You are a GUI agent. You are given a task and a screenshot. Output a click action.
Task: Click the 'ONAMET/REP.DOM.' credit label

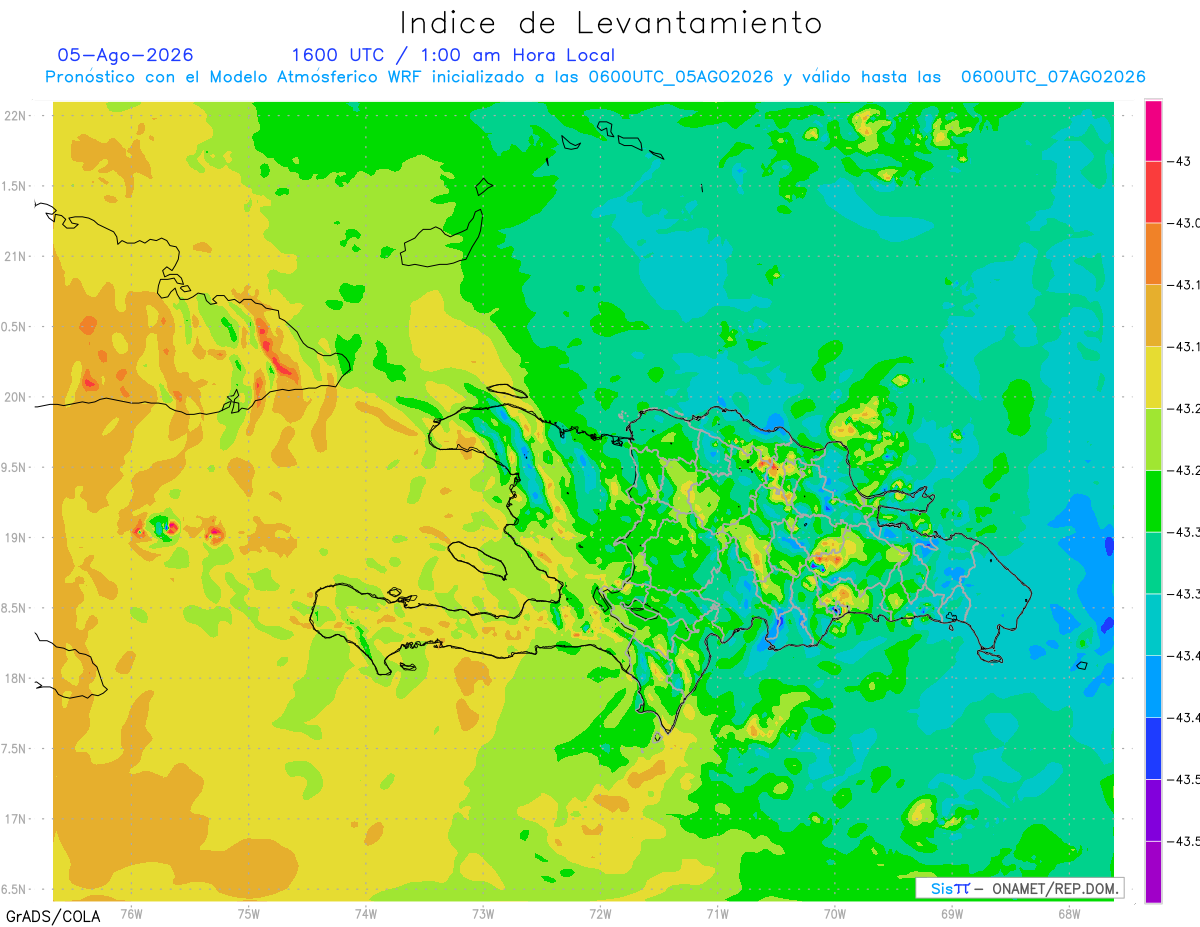[1054, 888]
